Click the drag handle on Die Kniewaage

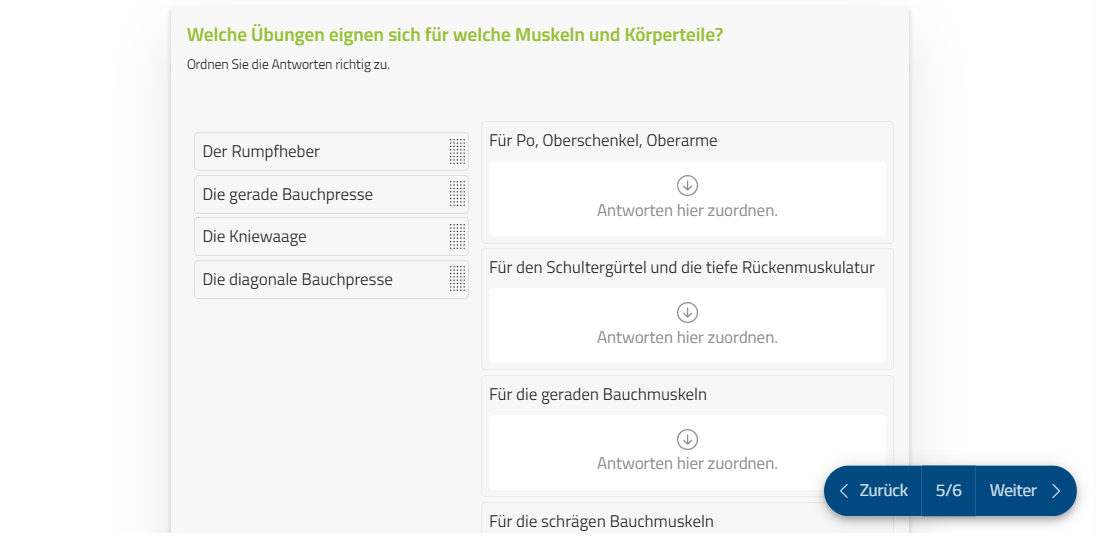pos(457,237)
